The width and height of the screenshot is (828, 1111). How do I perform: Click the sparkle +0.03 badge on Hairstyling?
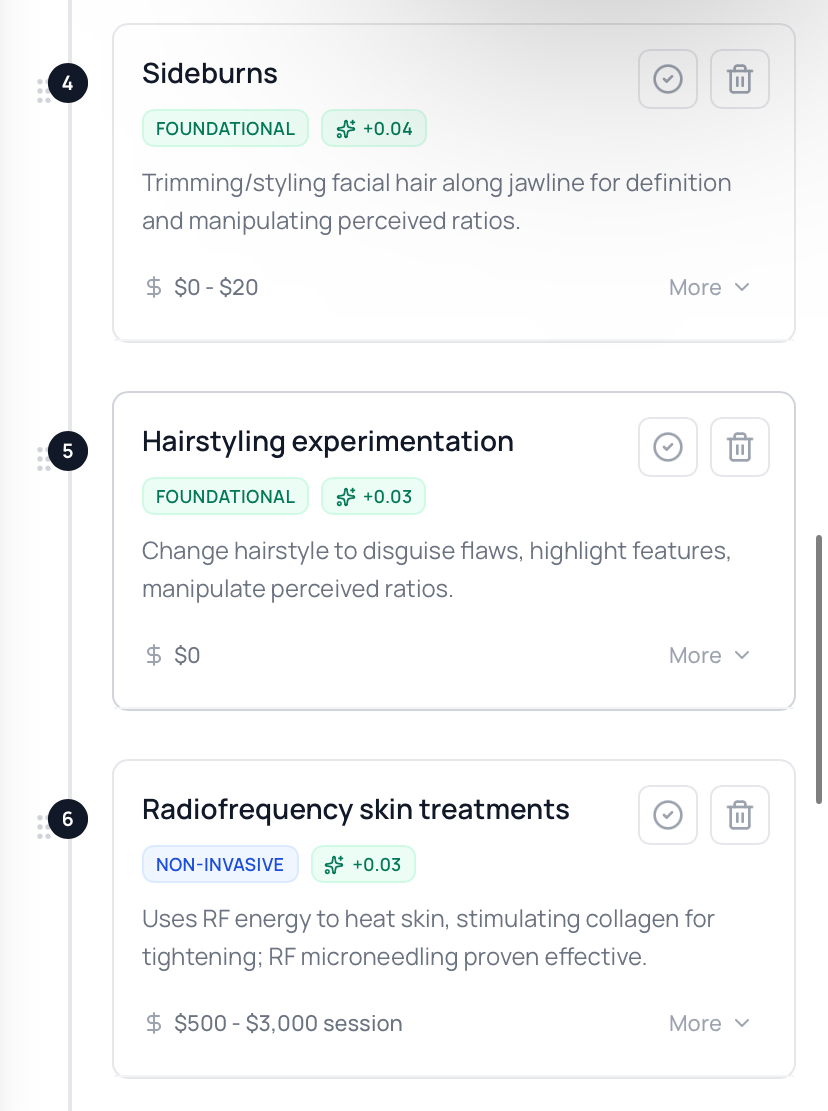pos(374,497)
